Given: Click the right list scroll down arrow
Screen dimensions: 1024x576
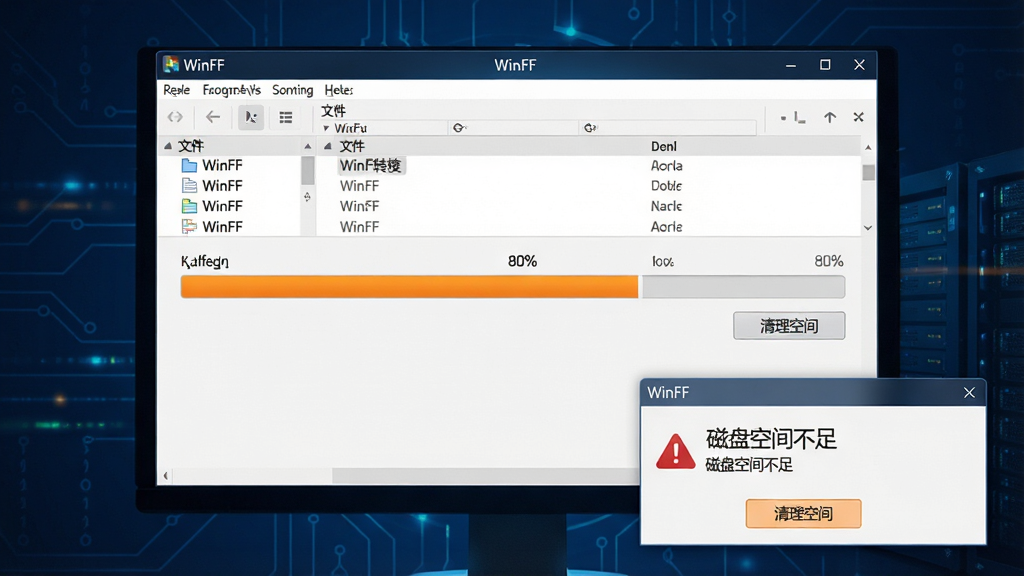Looking at the screenshot, I should [x=868, y=228].
